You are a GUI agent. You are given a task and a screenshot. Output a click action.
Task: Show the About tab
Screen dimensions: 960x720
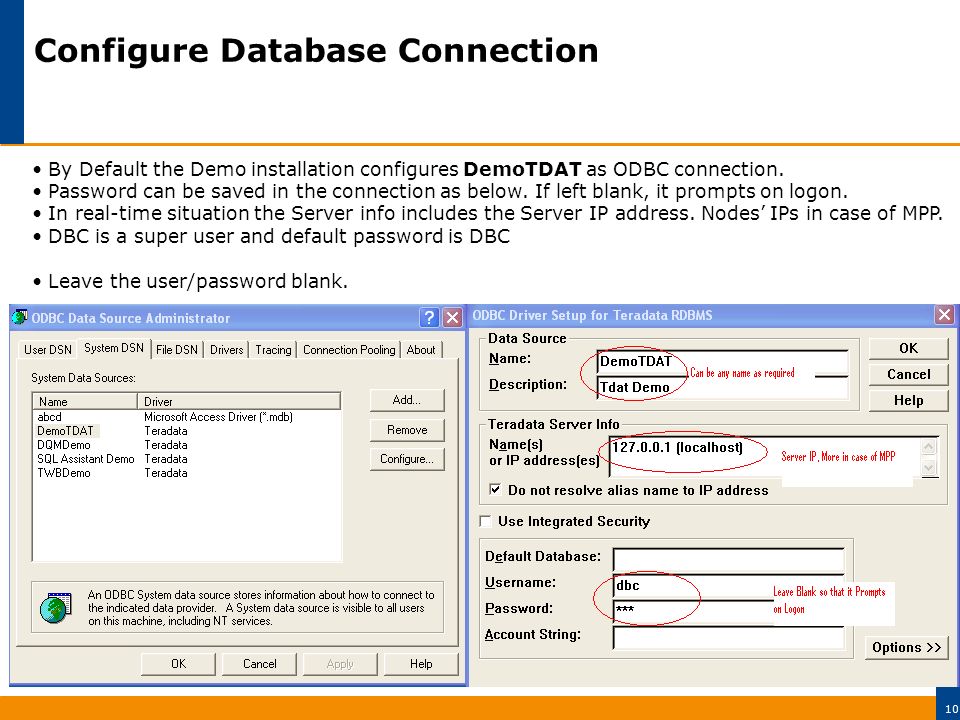click(421, 350)
